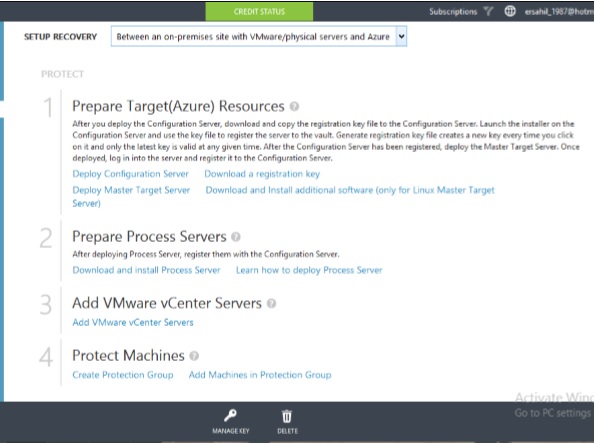Click help icon beside Prepare Target(Azure) Resources
This screenshot has width=595, height=443.
tap(294, 106)
